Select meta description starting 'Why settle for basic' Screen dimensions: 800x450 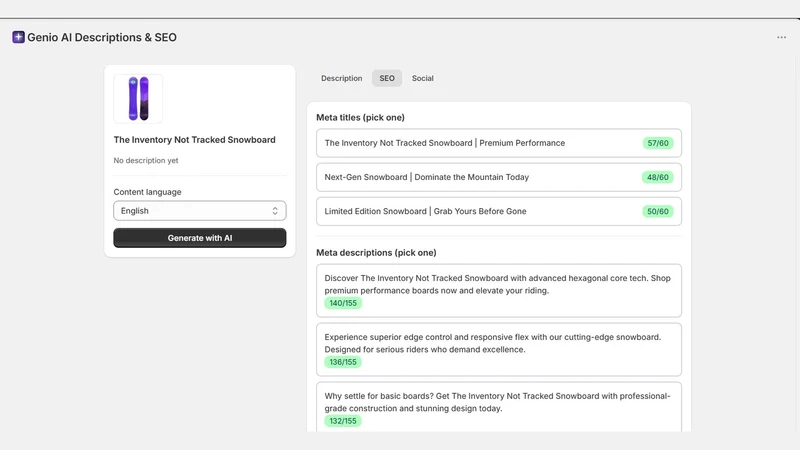498,407
